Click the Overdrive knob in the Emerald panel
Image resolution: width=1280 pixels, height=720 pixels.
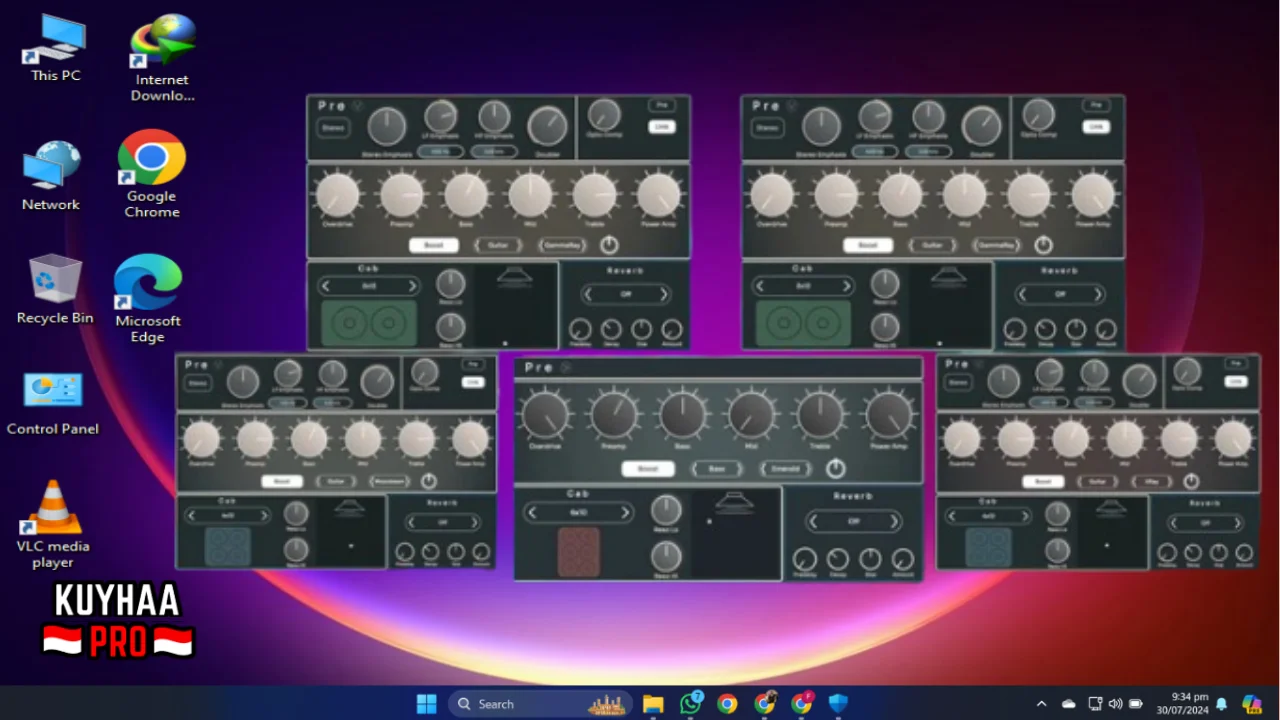(546, 415)
